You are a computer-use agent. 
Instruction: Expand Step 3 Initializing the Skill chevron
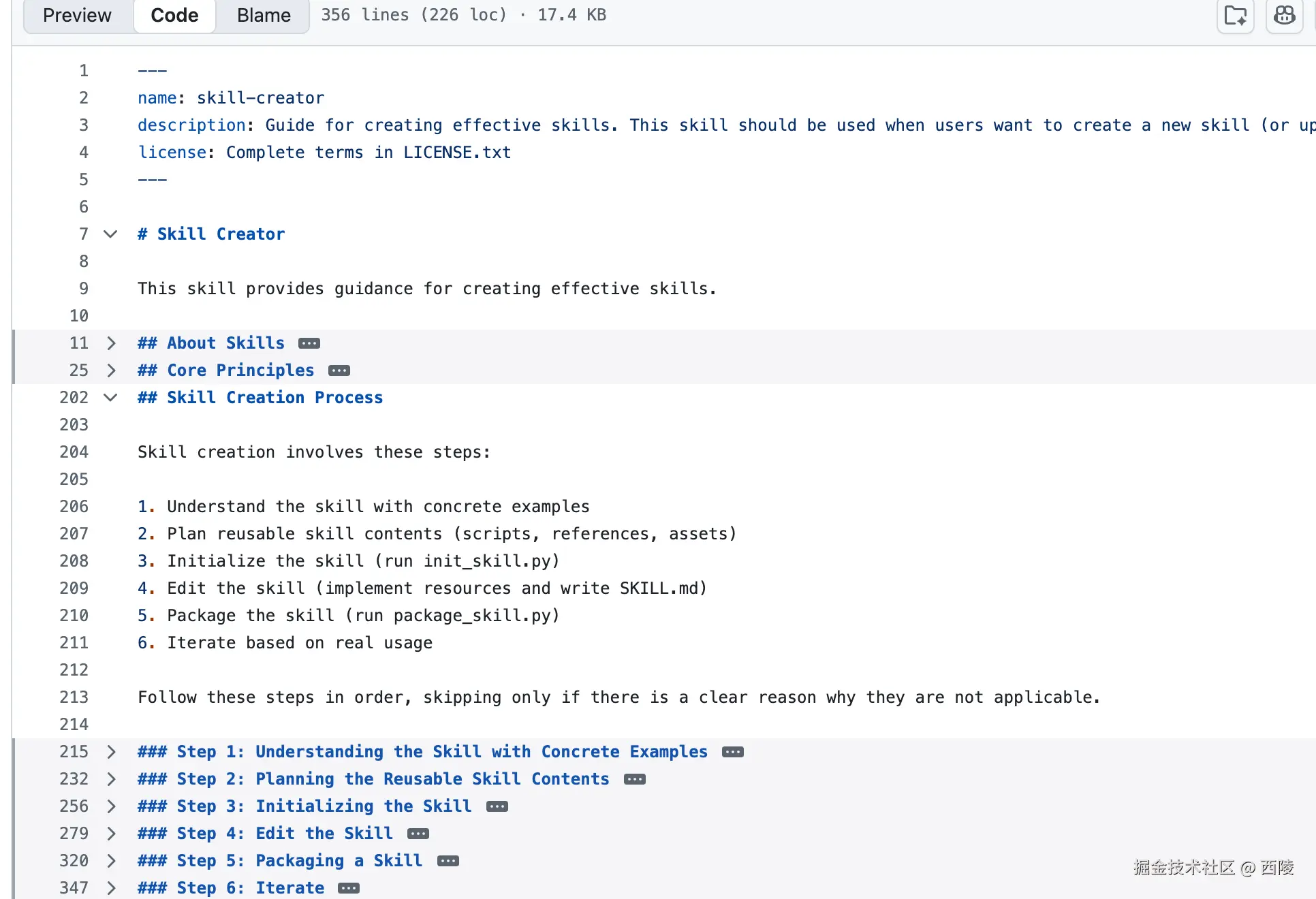coord(110,806)
